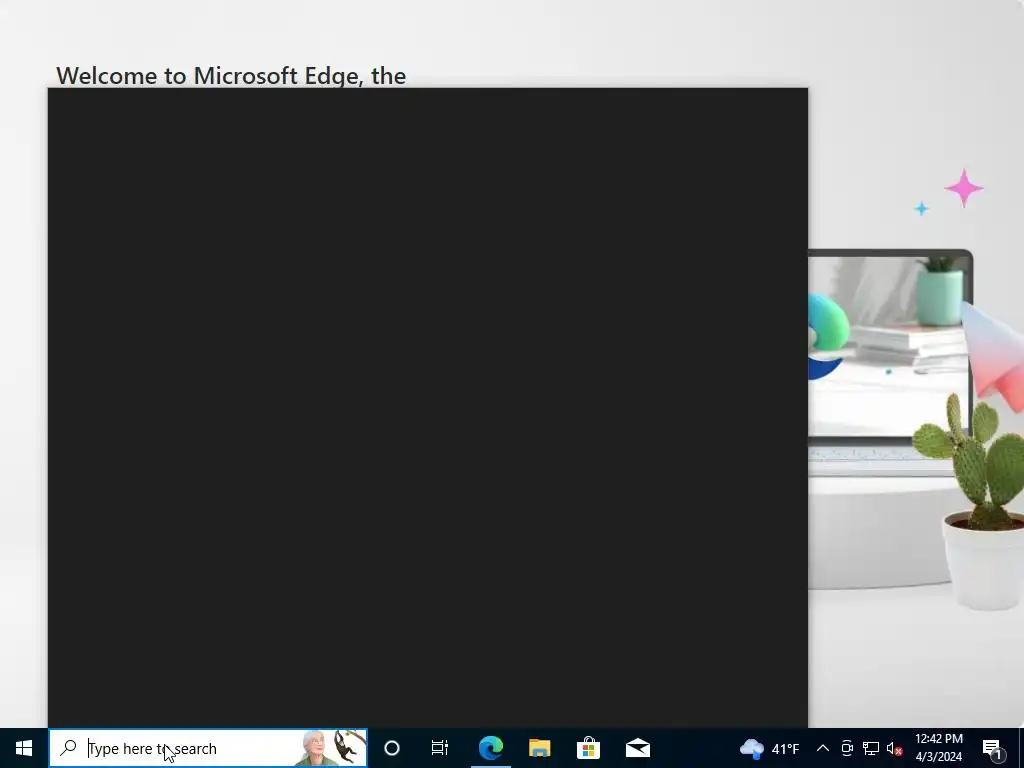Open the Mail app on taskbar

click(637, 748)
